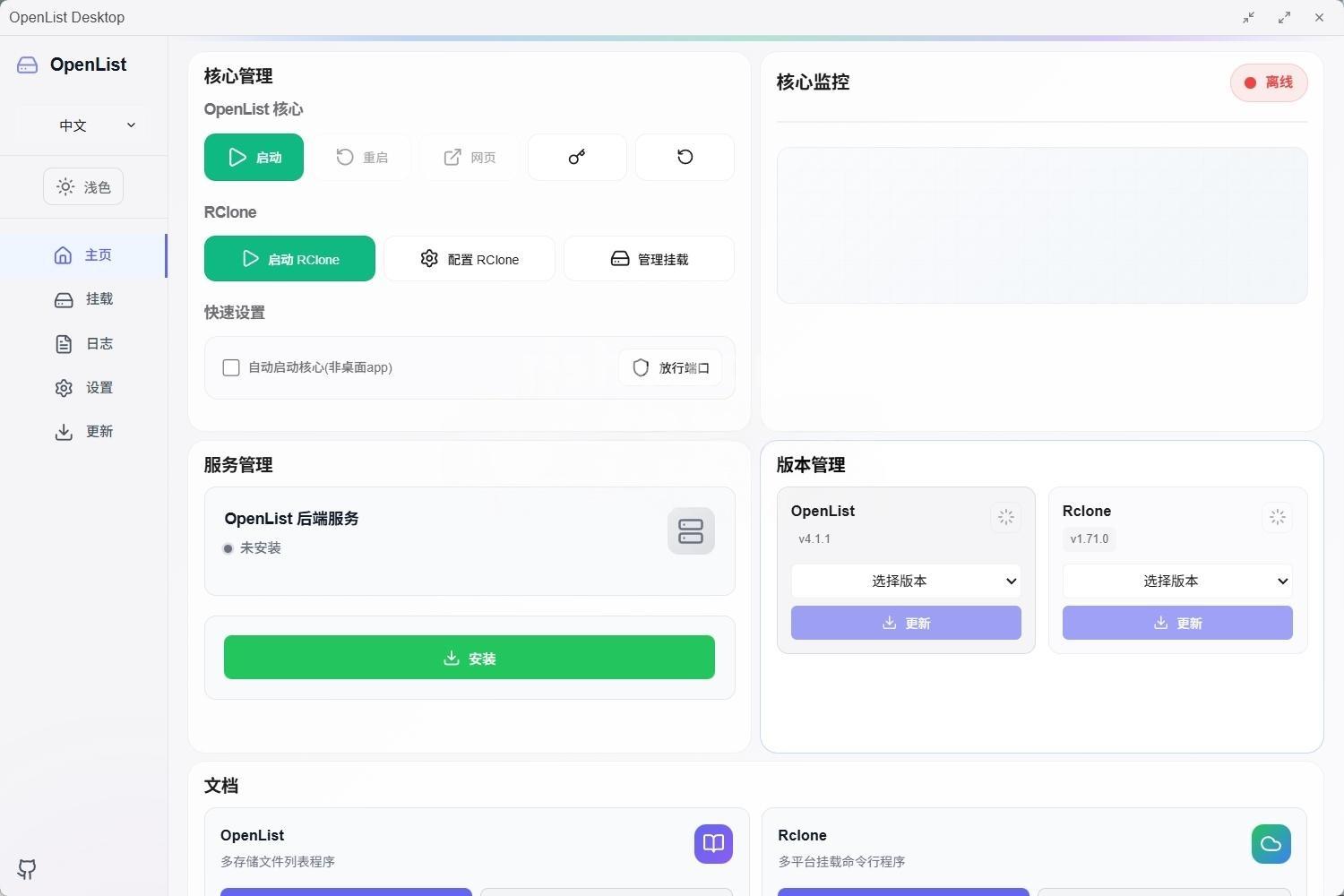Open the GitHub link at the sidebar bottom

(27, 869)
